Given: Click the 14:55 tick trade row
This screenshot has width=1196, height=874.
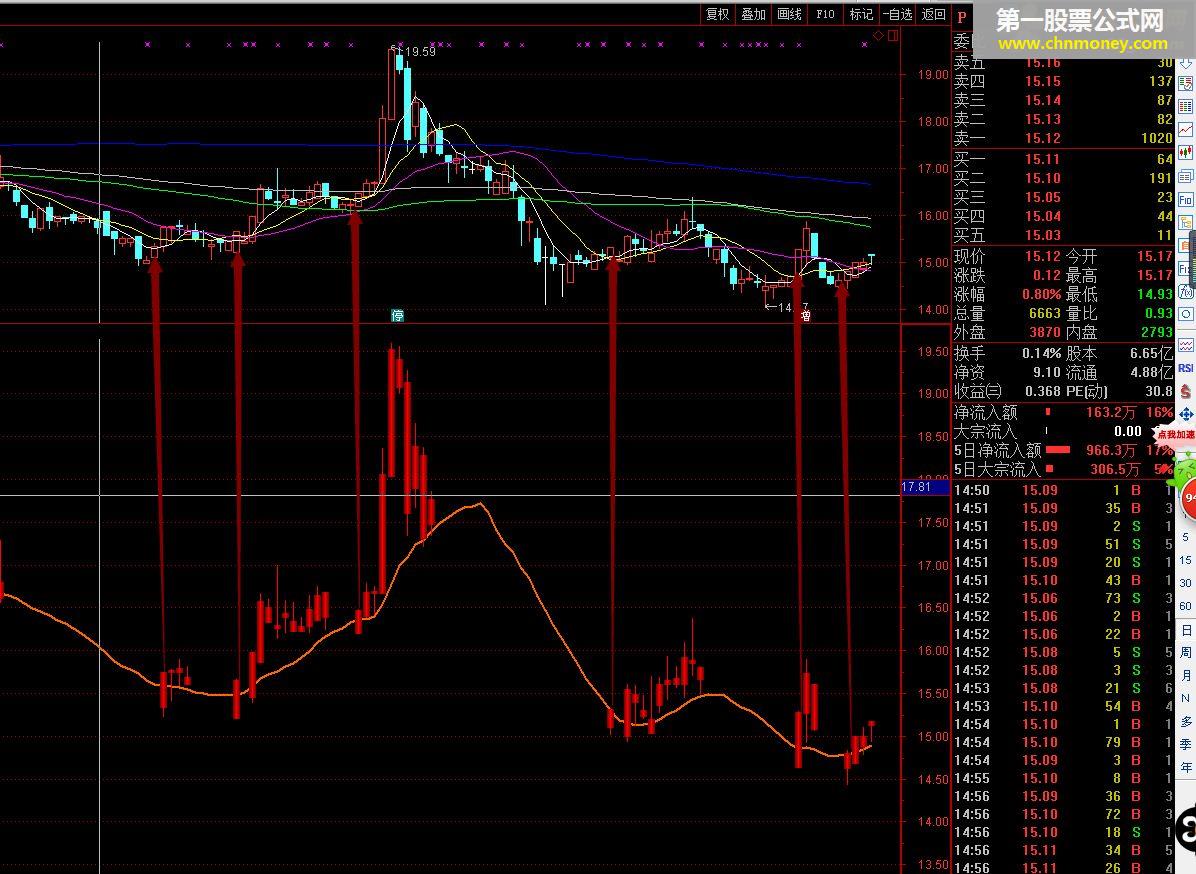Looking at the screenshot, I should coord(1063,778).
